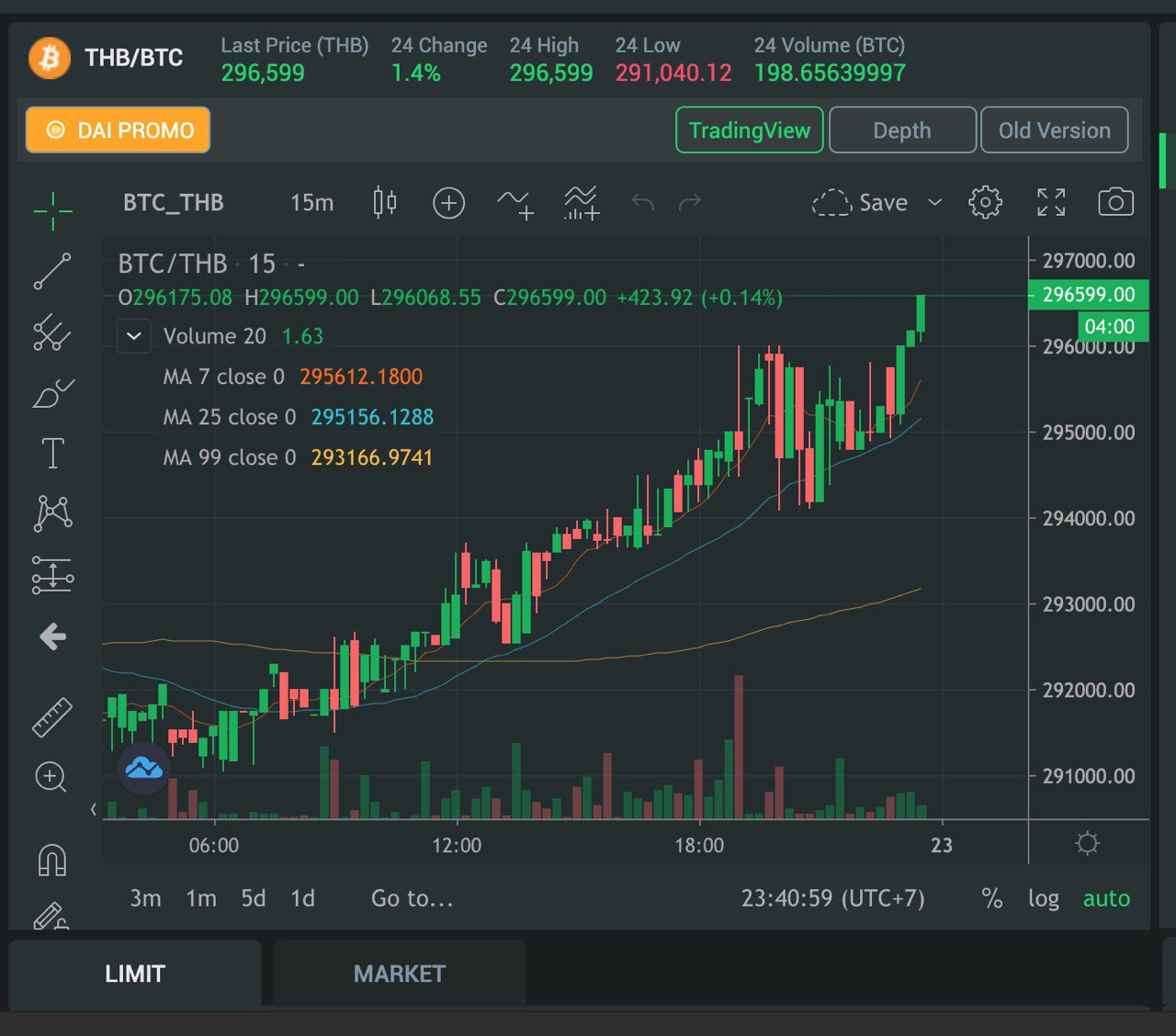This screenshot has width=1176, height=1036.
Task: Toggle the magnet mode icon
Action: tap(52, 860)
